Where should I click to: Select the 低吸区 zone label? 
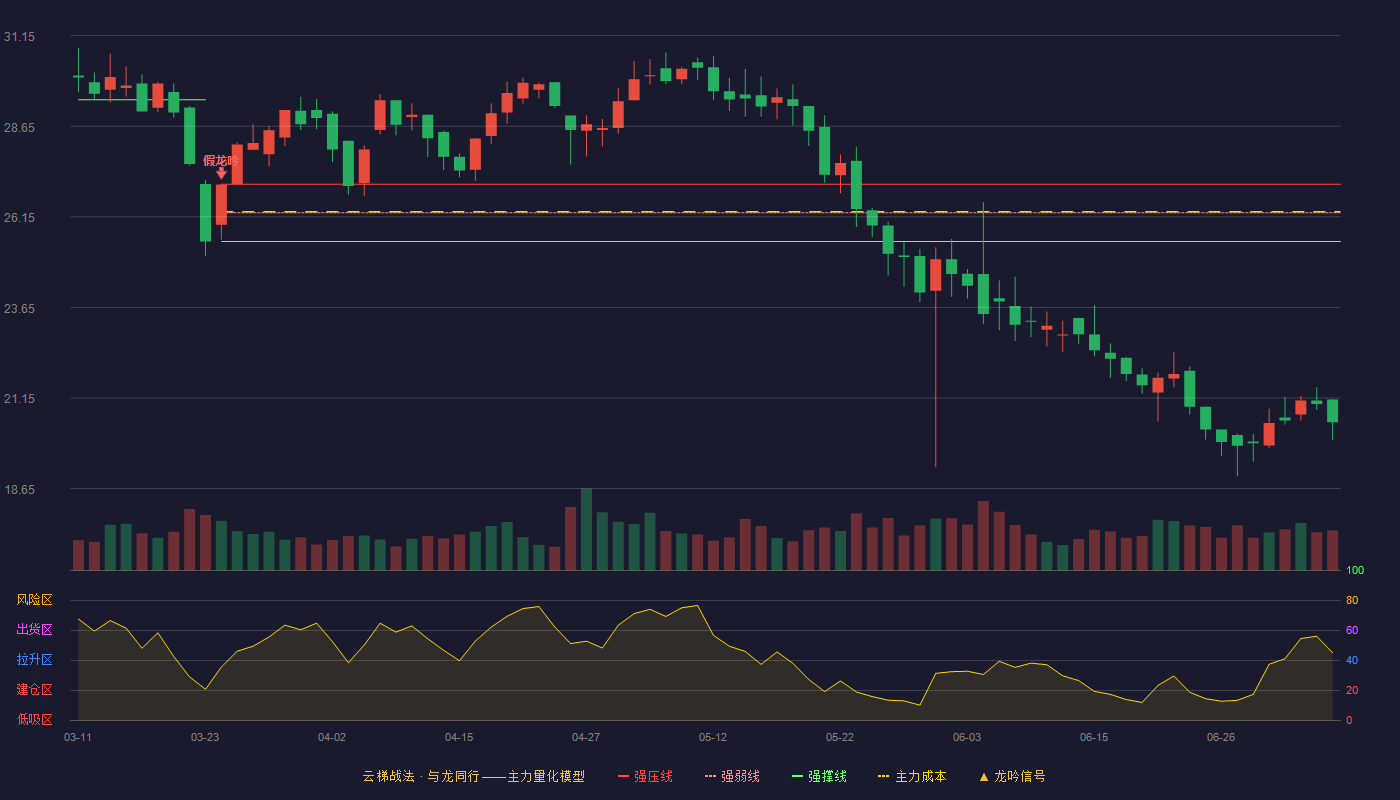tap(34, 720)
